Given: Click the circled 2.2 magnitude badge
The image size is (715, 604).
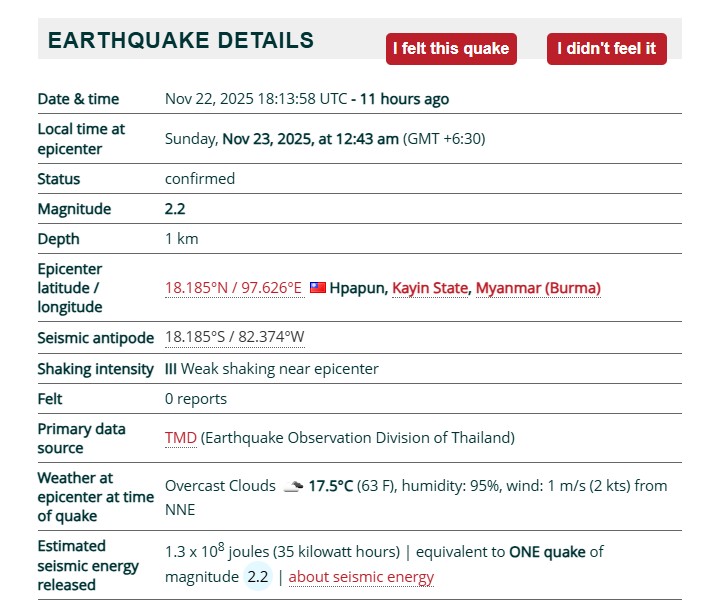Looking at the screenshot, I should point(258,577).
